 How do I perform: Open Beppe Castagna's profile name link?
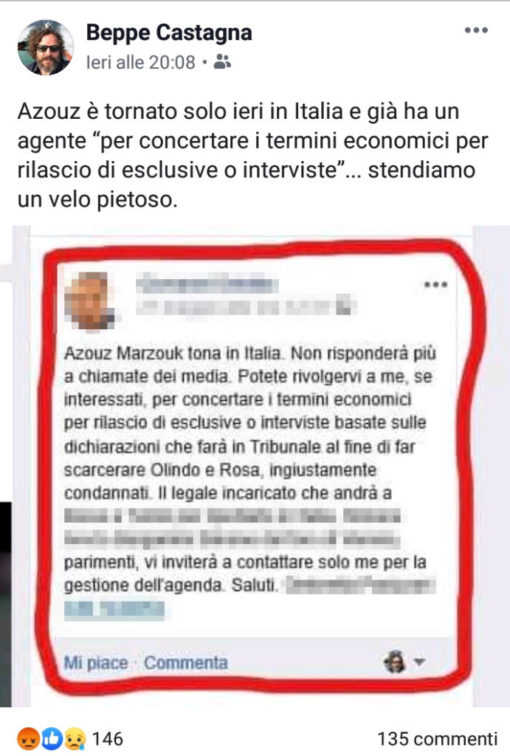click(x=169, y=33)
